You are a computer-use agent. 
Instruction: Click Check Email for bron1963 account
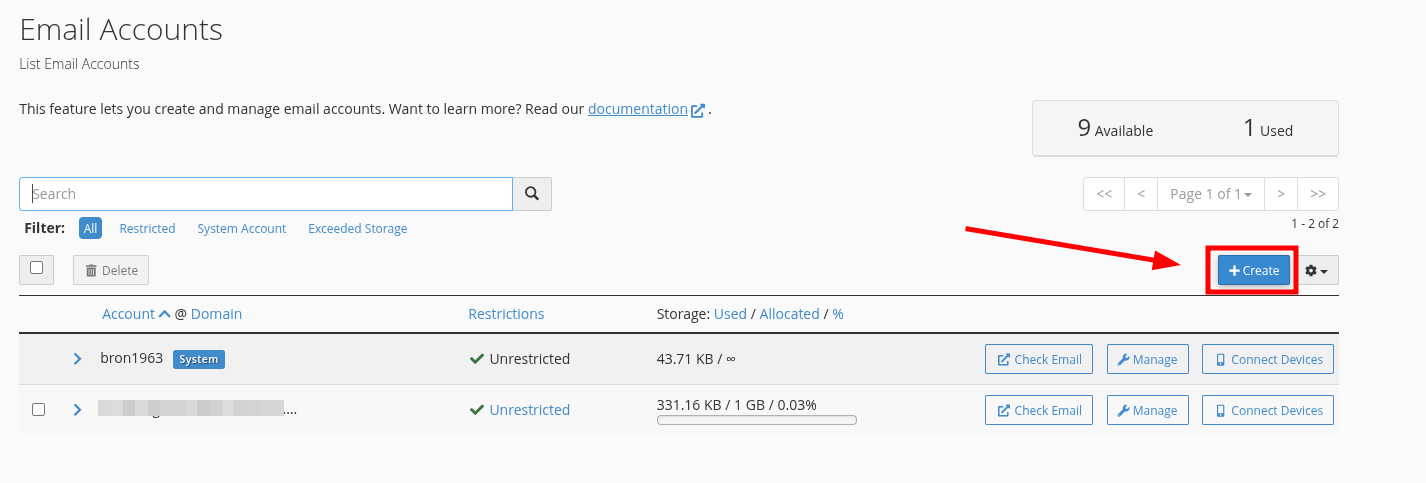[1039, 359]
